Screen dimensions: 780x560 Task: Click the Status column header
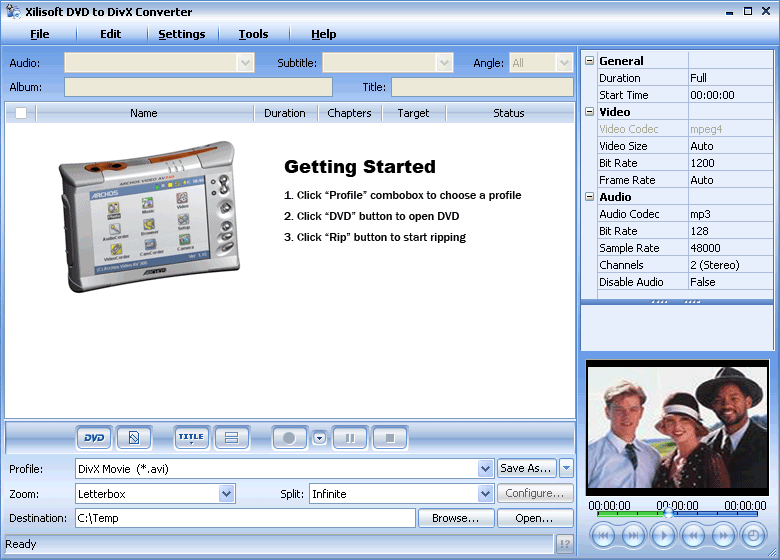tap(509, 113)
